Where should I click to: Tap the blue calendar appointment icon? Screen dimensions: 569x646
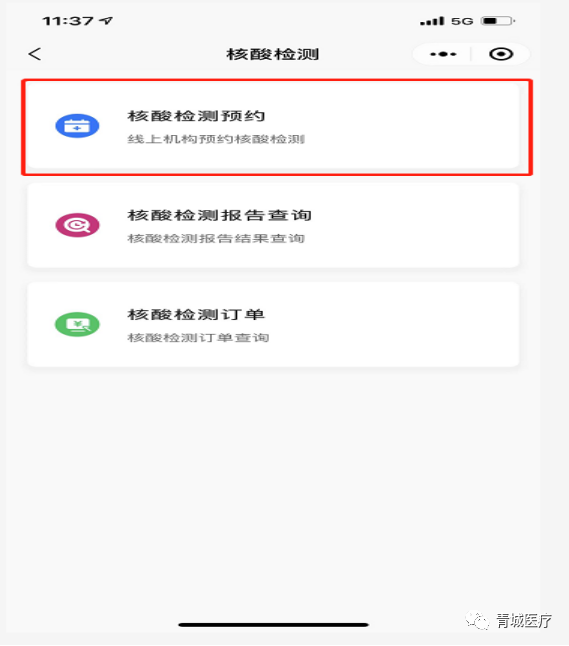77,126
